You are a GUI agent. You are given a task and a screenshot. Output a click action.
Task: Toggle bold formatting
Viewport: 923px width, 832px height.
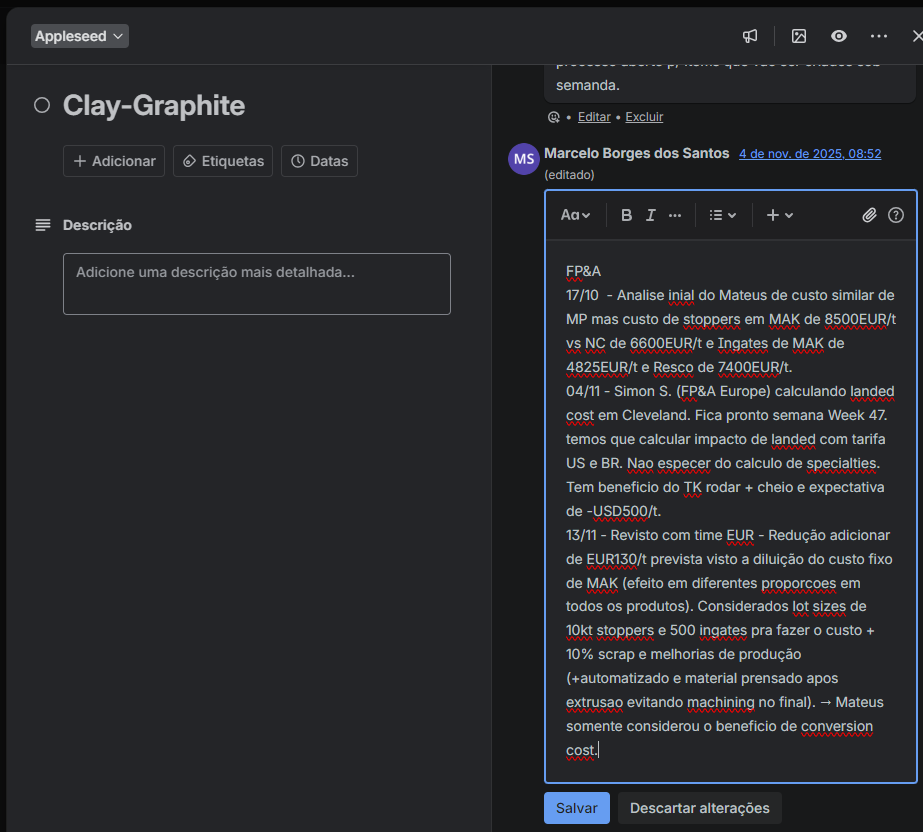pyautogui.click(x=626, y=216)
